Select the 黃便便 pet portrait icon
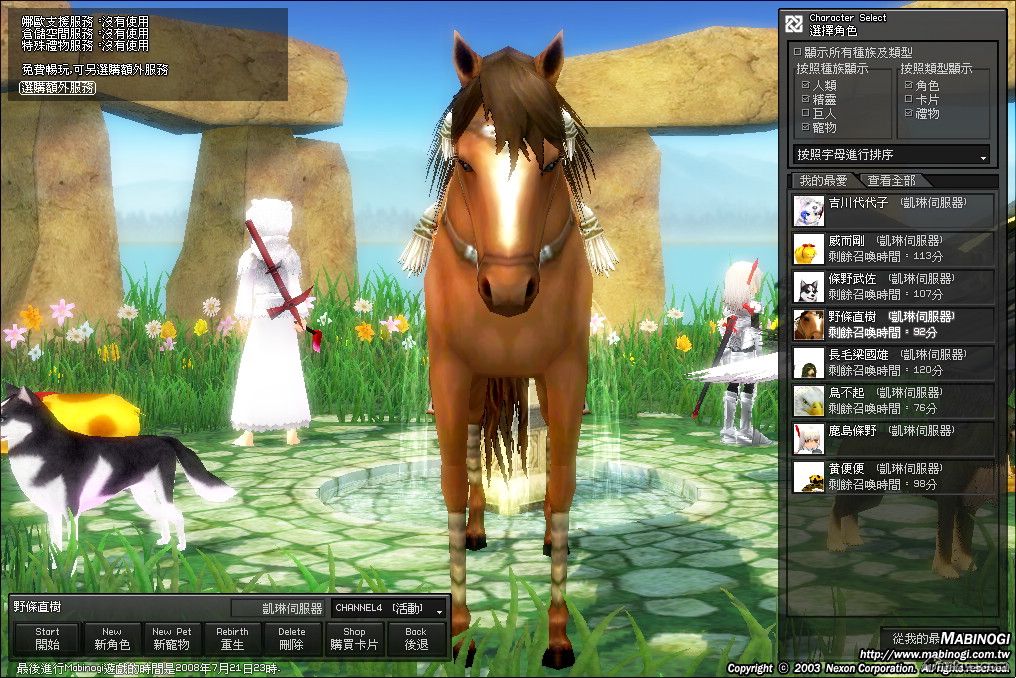This screenshot has width=1016, height=678. (x=809, y=477)
